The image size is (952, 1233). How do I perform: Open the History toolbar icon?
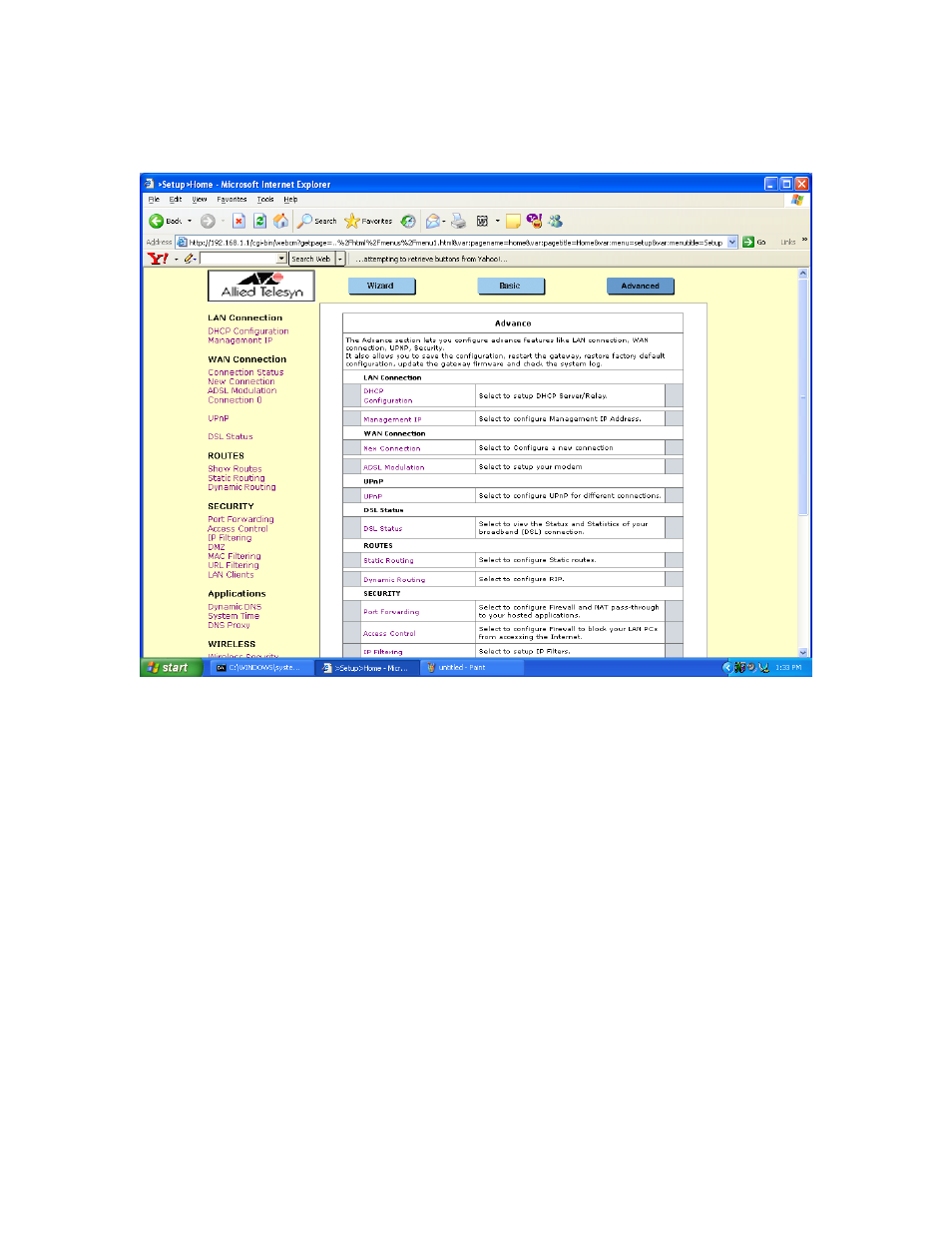click(x=408, y=221)
